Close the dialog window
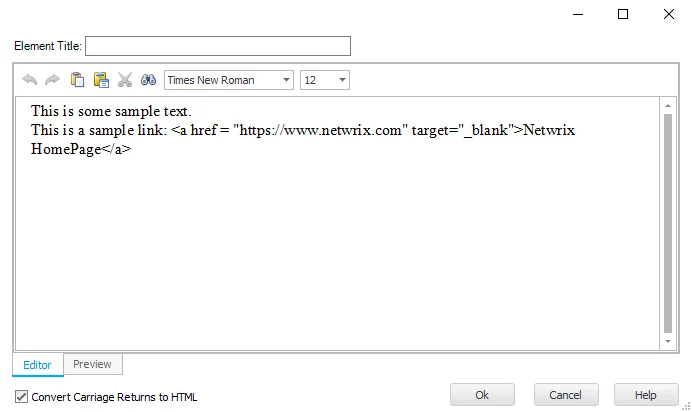The width and height of the screenshot is (692, 412). tap(669, 15)
